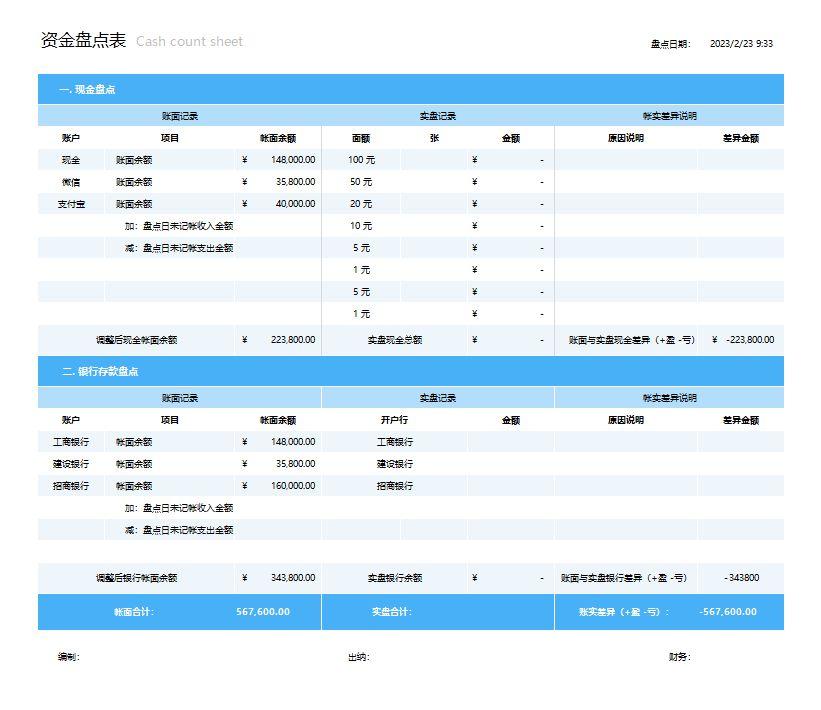Click the 40,000.00 支付宝 balance cell
Viewport: 821px width, 710px height.
(295, 204)
